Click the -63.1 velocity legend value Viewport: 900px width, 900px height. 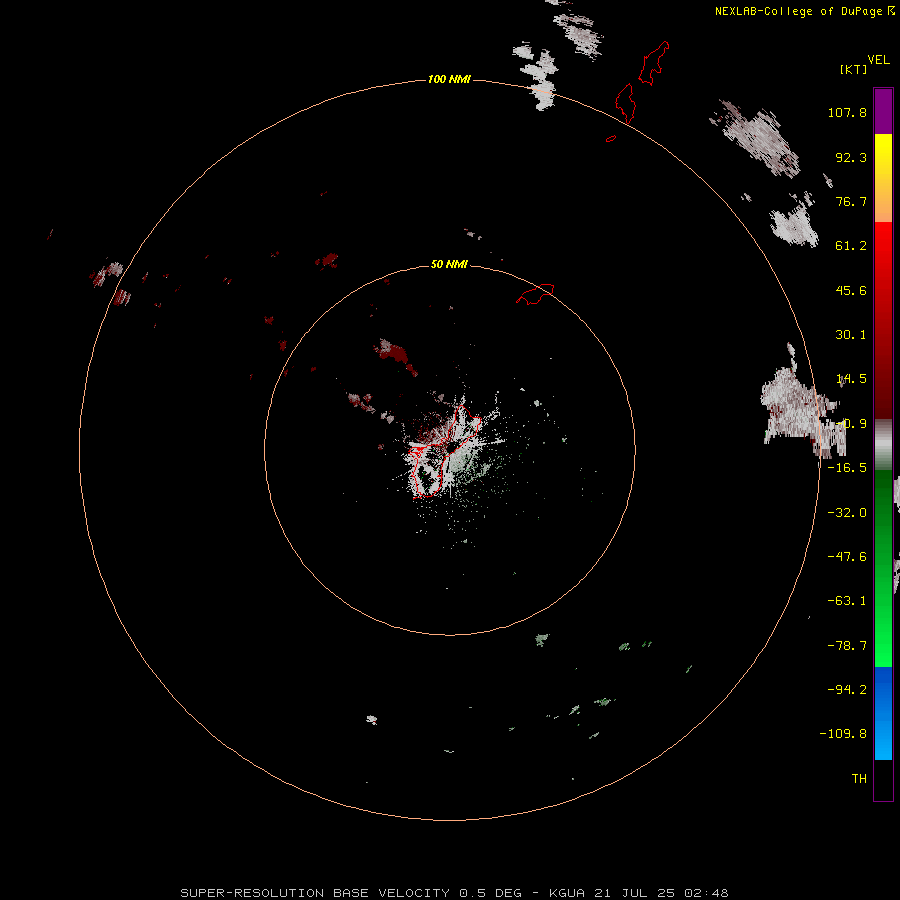coord(847,601)
